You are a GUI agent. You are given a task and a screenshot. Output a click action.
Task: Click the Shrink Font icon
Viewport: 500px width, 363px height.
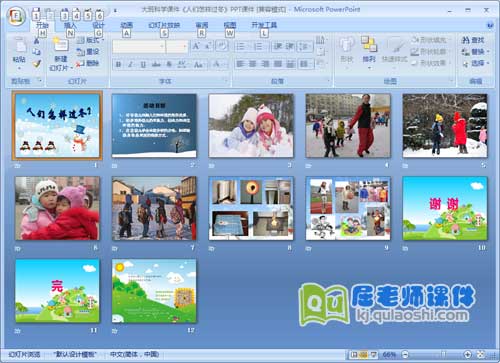pyautogui.click(x=208, y=46)
